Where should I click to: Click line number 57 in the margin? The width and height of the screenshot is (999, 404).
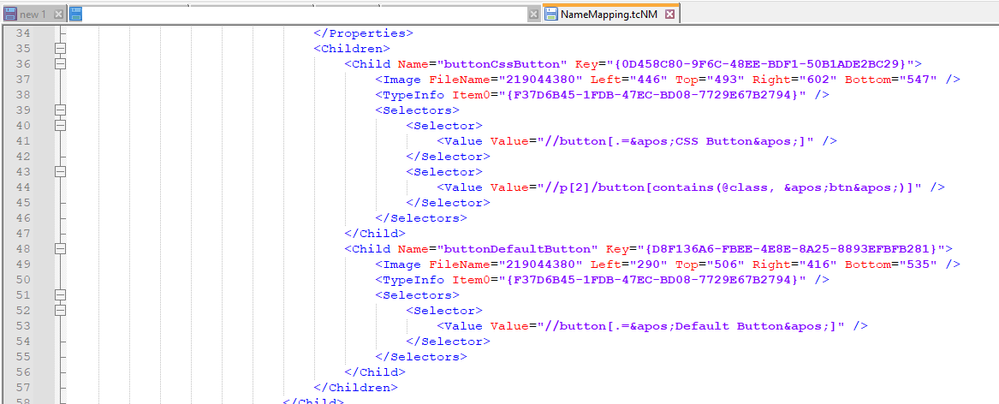click(x=25, y=388)
